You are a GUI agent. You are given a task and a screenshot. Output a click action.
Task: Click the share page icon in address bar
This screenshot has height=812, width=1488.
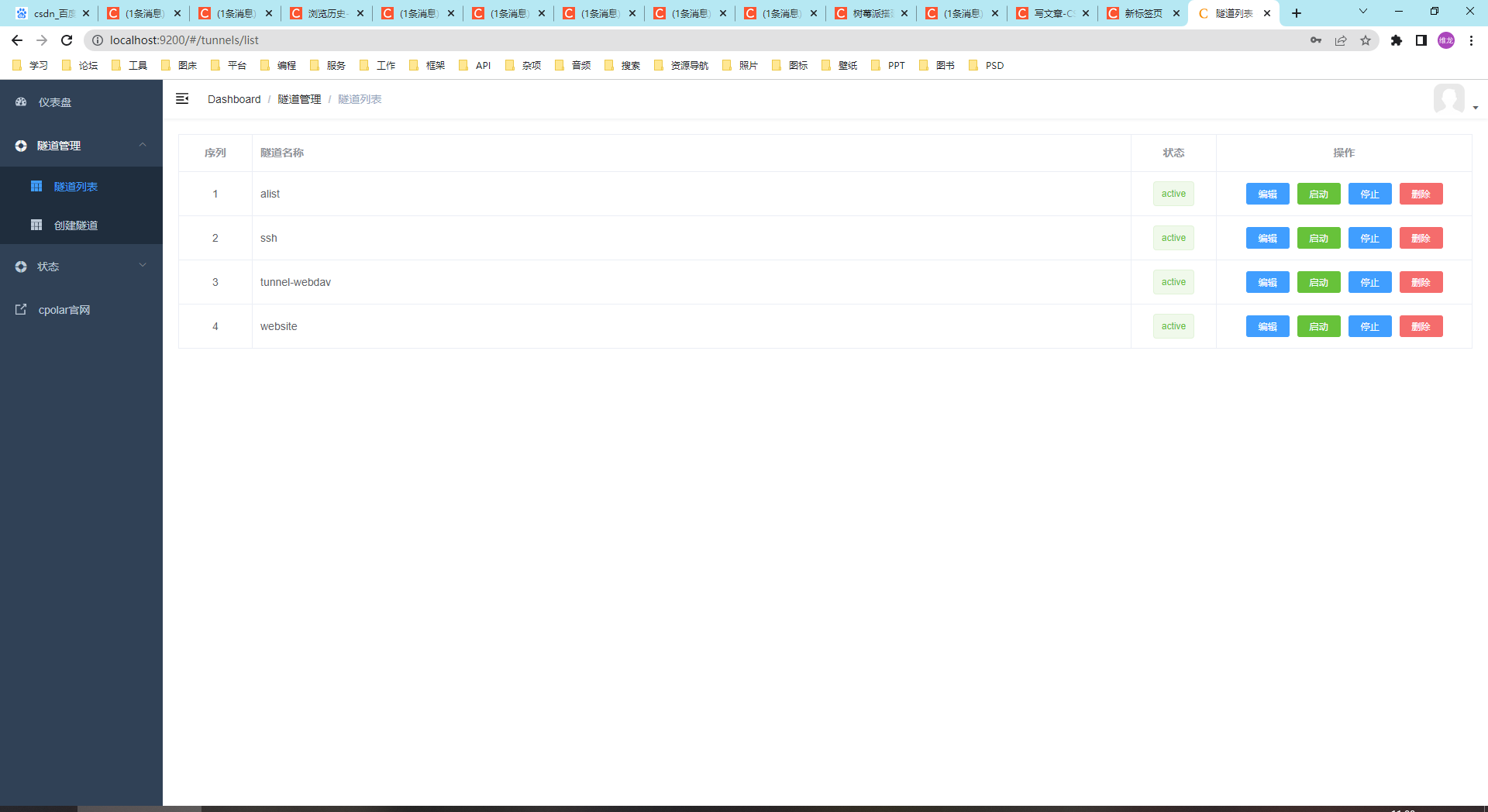pyautogui.click(x=1341, y=40)
